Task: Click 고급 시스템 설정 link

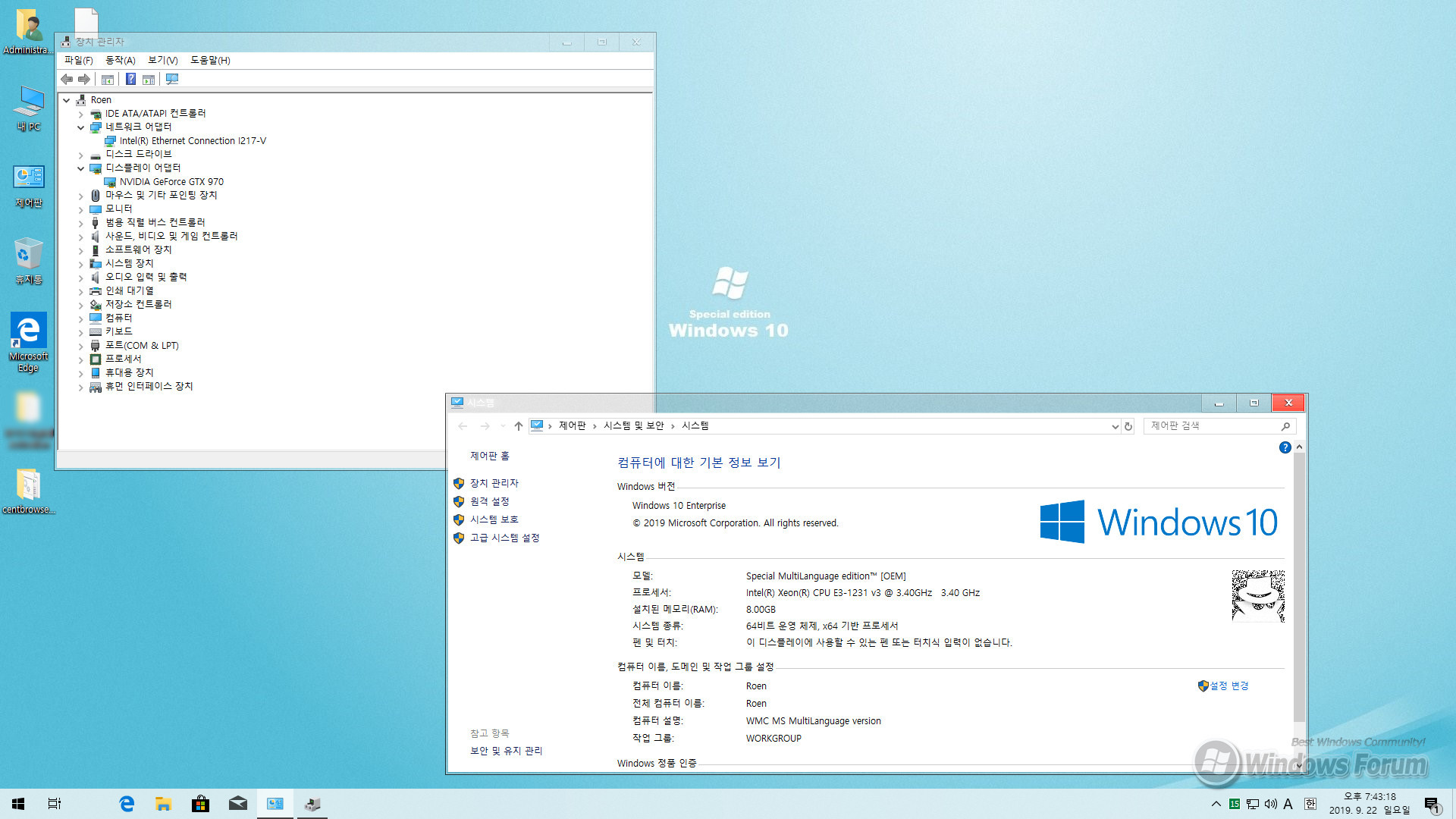Action: coord(505,538)
